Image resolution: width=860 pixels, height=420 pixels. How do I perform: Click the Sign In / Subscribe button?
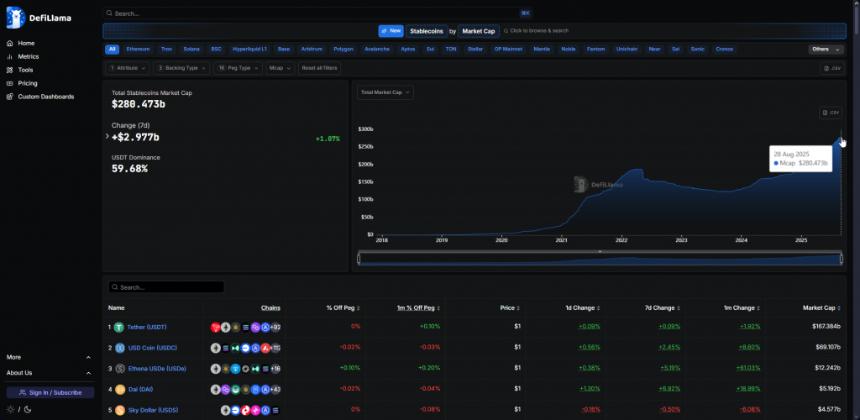pyautogui.click(x=50, y=393)
